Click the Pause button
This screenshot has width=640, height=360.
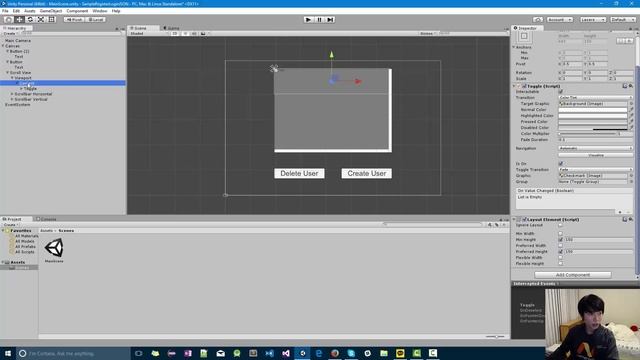tap(319, 20)
